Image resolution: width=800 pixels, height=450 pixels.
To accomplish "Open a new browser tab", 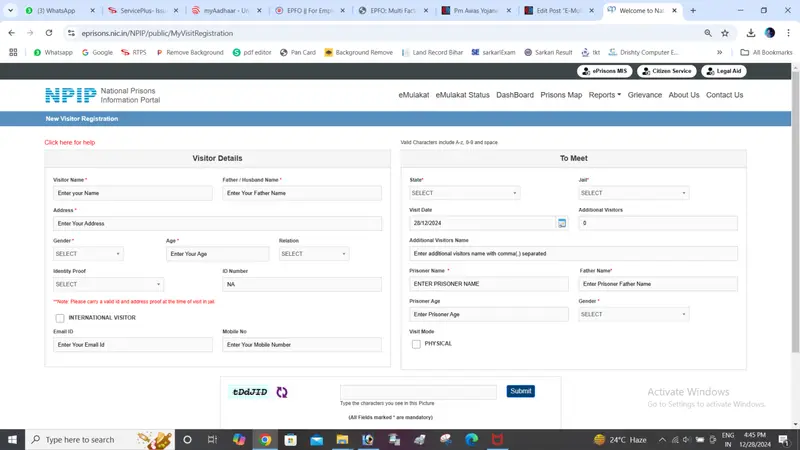I will (693, 10).
